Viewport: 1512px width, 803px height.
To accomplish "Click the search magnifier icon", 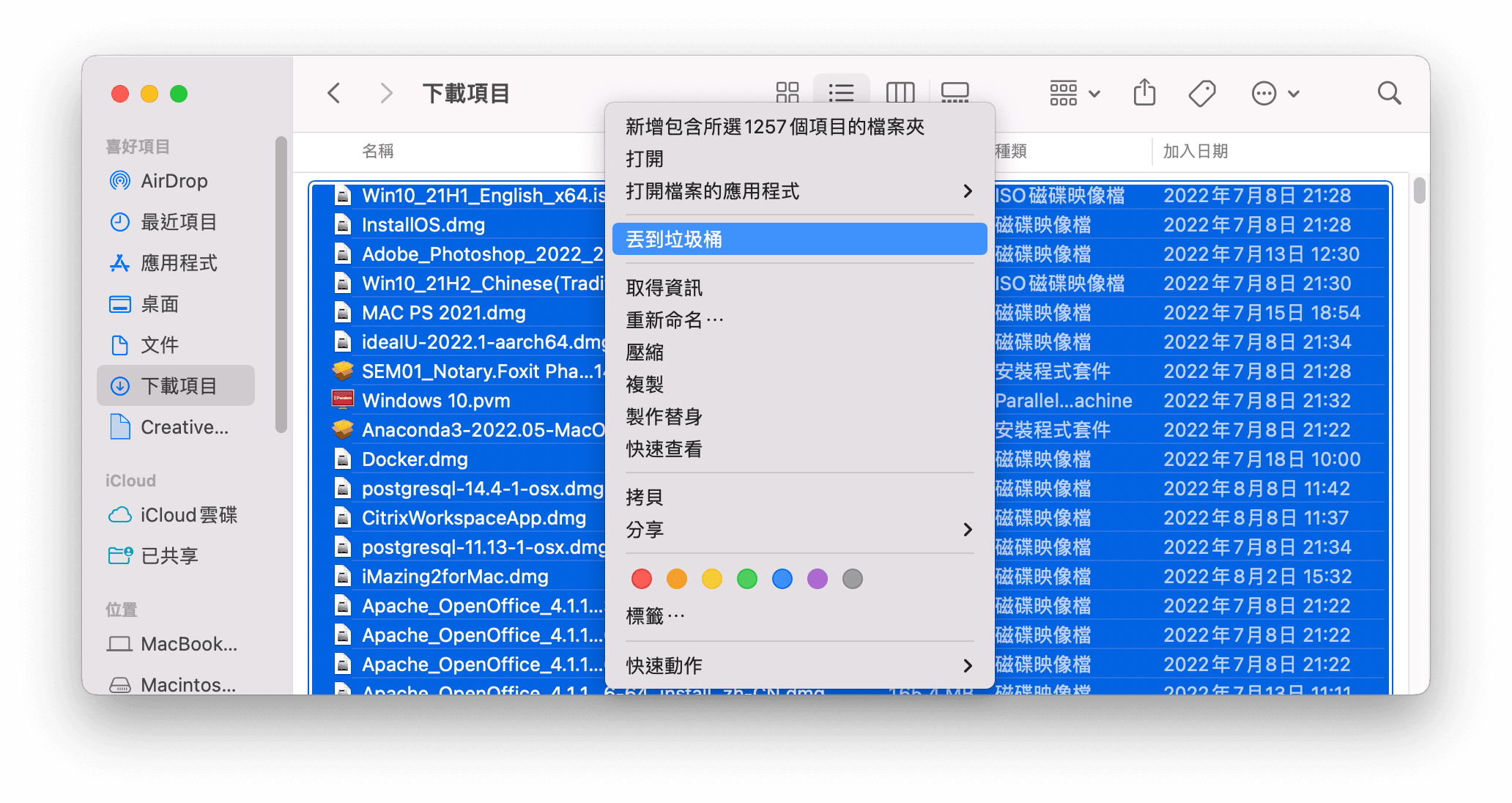I will point(1389,93).
